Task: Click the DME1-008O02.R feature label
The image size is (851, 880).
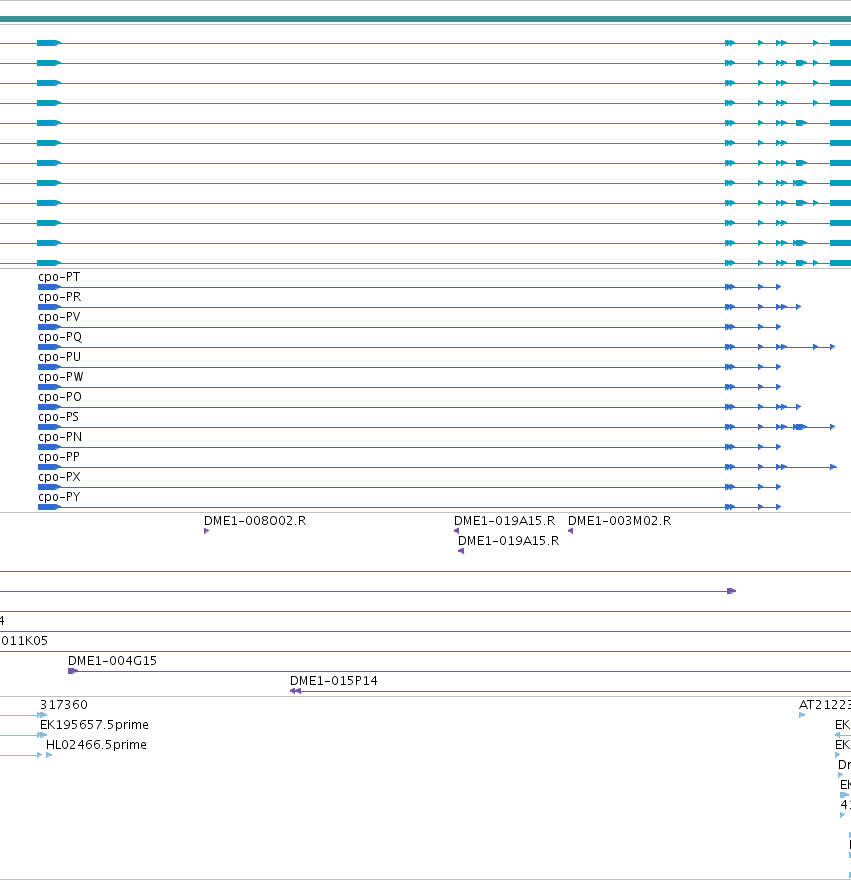Action: 255,521
